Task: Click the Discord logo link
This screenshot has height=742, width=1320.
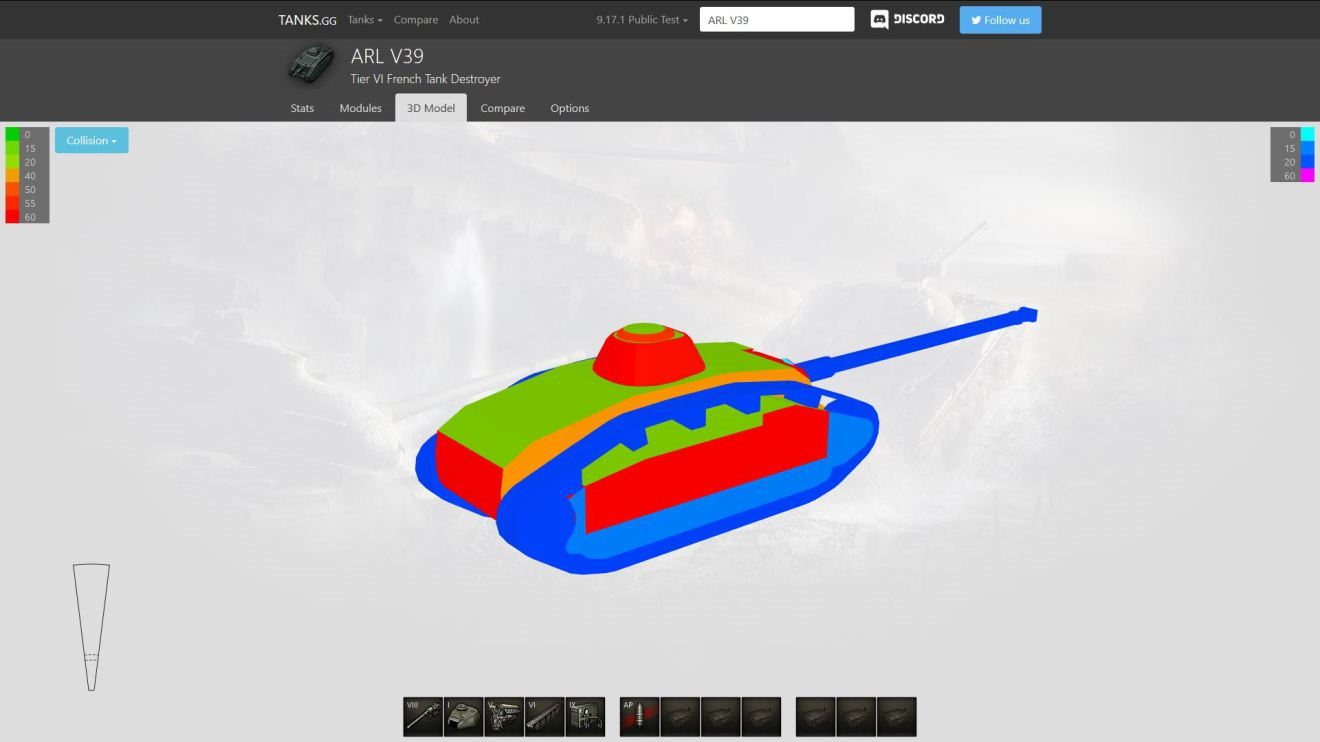Action: click(x=907, y=20)
